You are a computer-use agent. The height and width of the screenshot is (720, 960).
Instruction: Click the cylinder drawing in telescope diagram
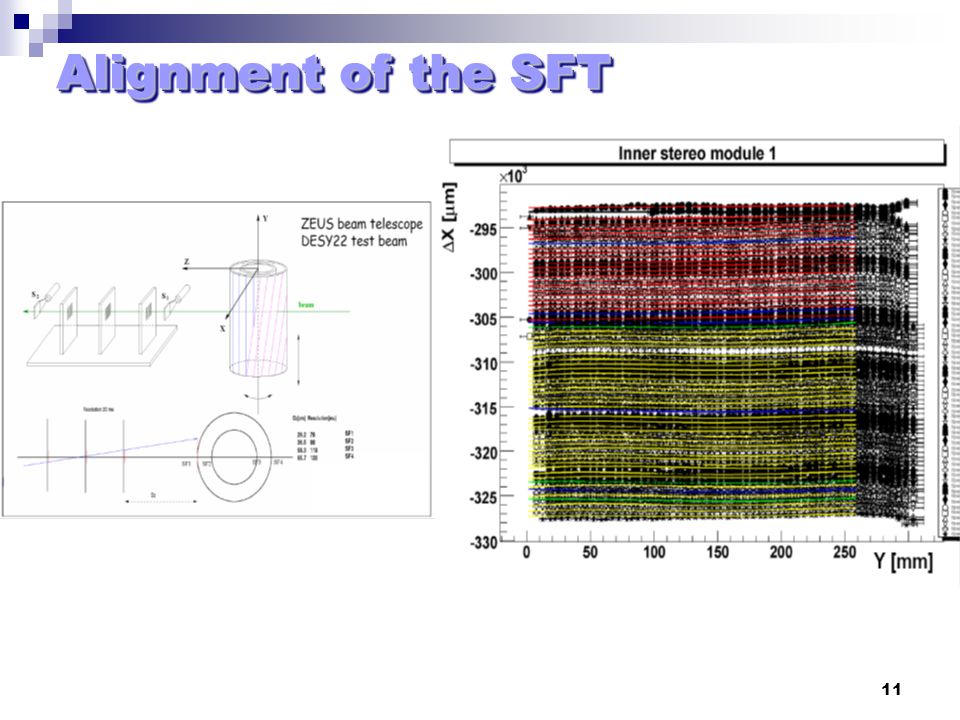click(x=258, y=318)
